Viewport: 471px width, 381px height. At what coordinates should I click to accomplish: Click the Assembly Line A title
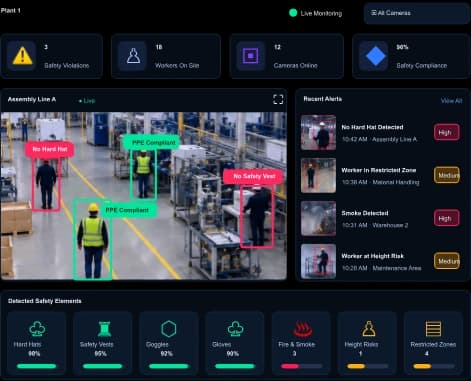[x=32, y=99]
